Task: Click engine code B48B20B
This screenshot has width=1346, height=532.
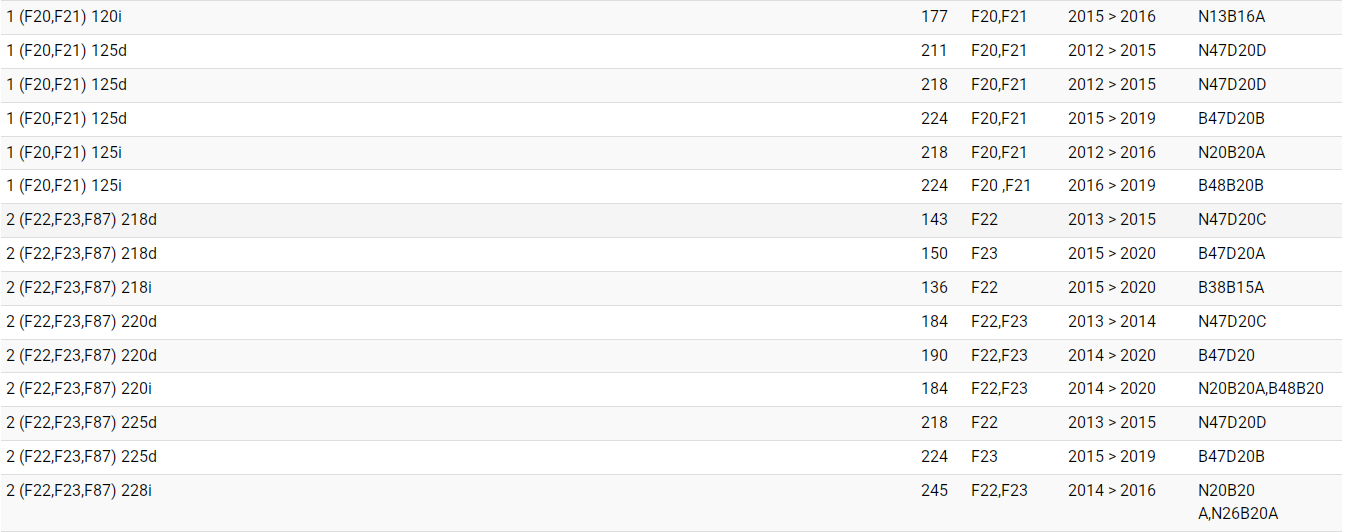Action: point(1231,186)
